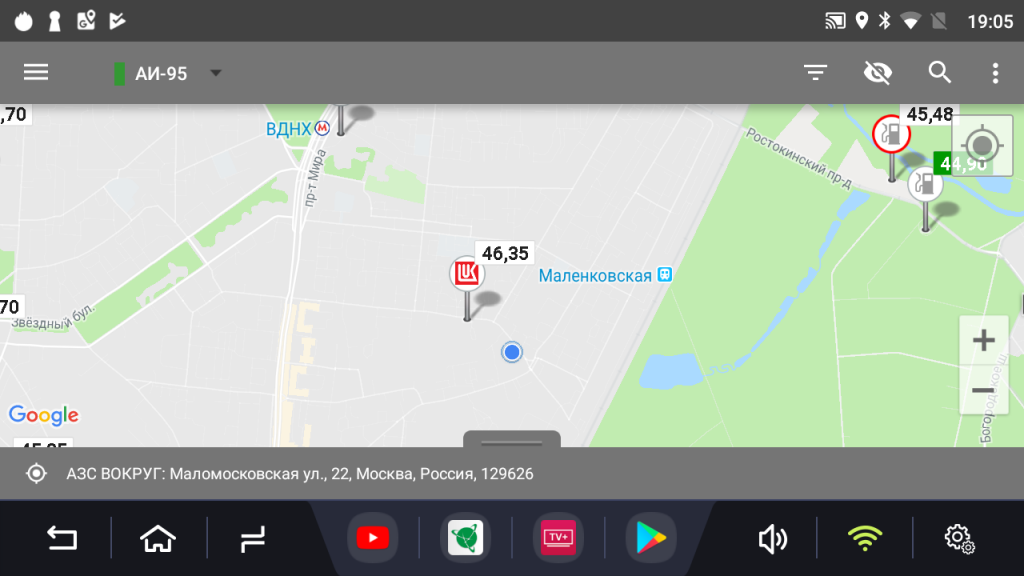Tap the green 44,90 price label
This screenshot has height=576, width=1024.
point(964,164)
